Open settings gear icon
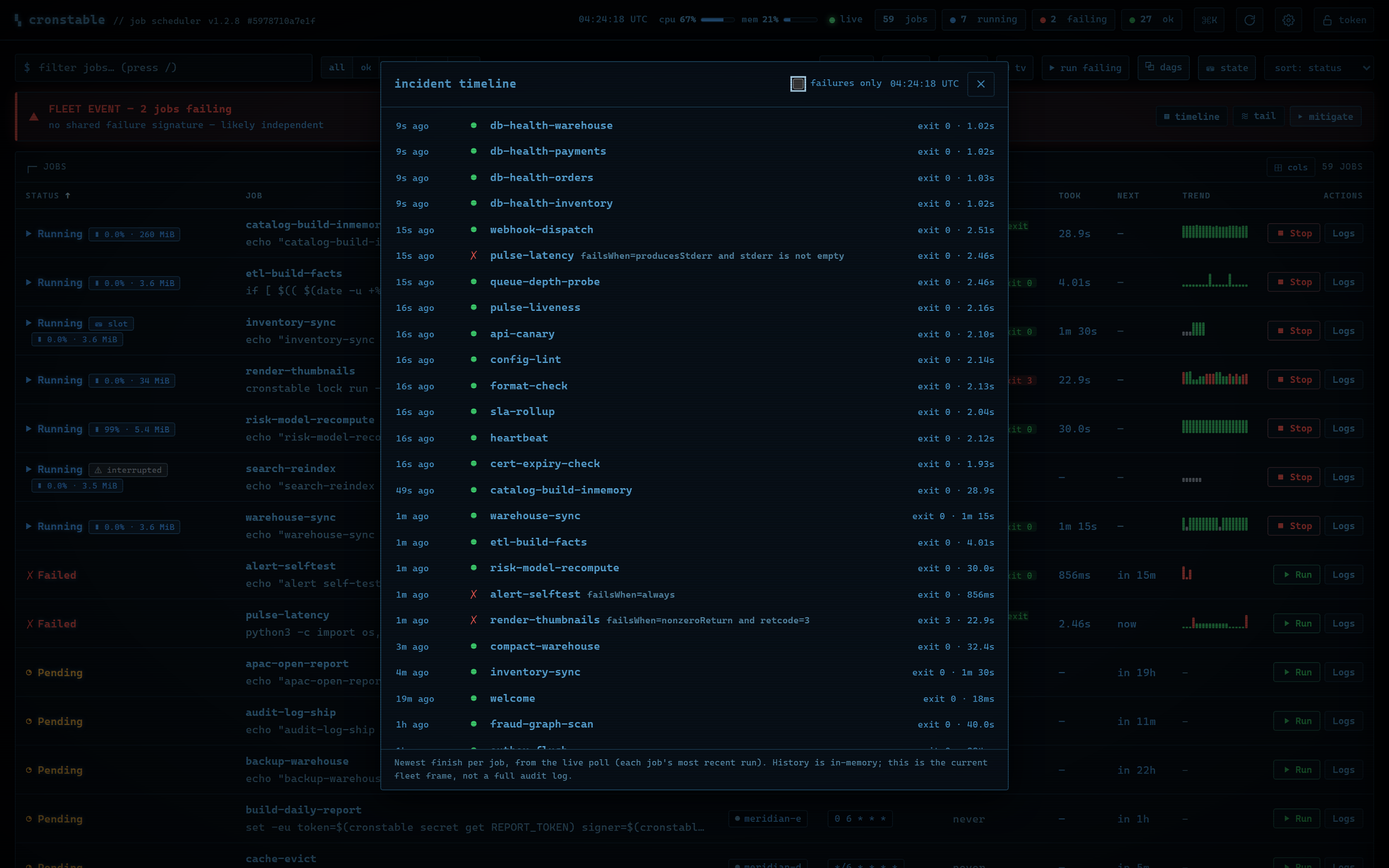Screen dimensions: 1389x868 pos(1288,20)
